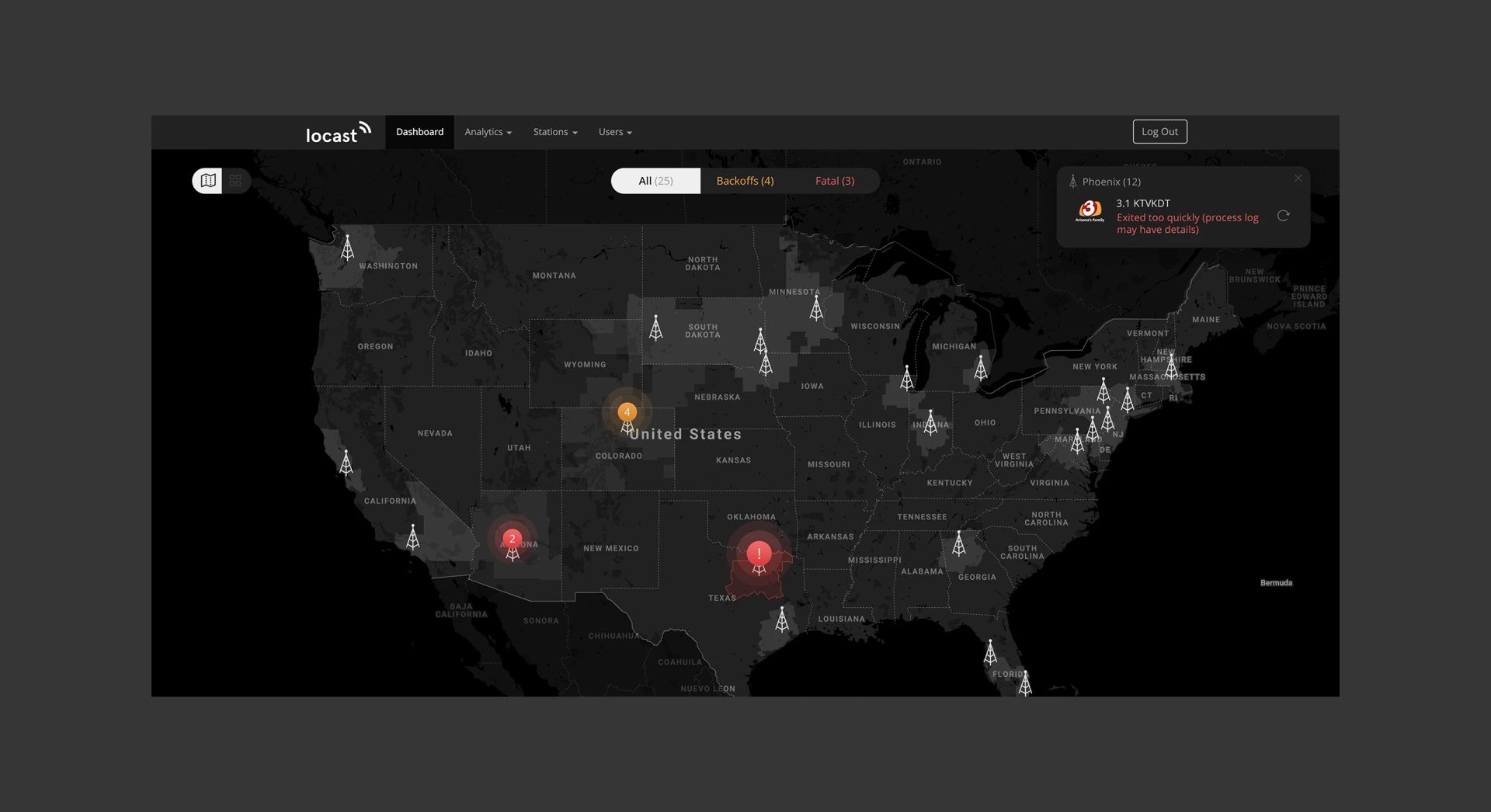The width and height of the screenshot is (1491, 812).
Task: Click the Log Out button
Action: [x=1159, y=131]
